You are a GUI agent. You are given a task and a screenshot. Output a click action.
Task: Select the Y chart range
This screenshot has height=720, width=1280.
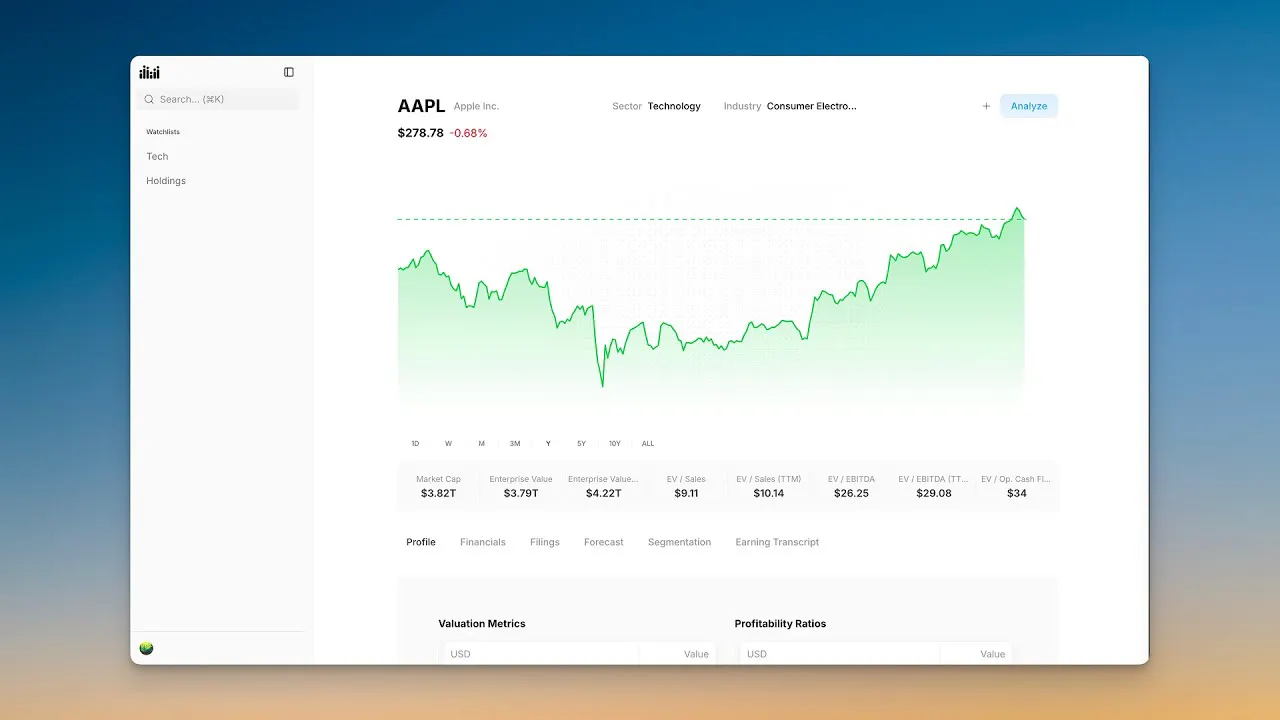tap(548, 443)
